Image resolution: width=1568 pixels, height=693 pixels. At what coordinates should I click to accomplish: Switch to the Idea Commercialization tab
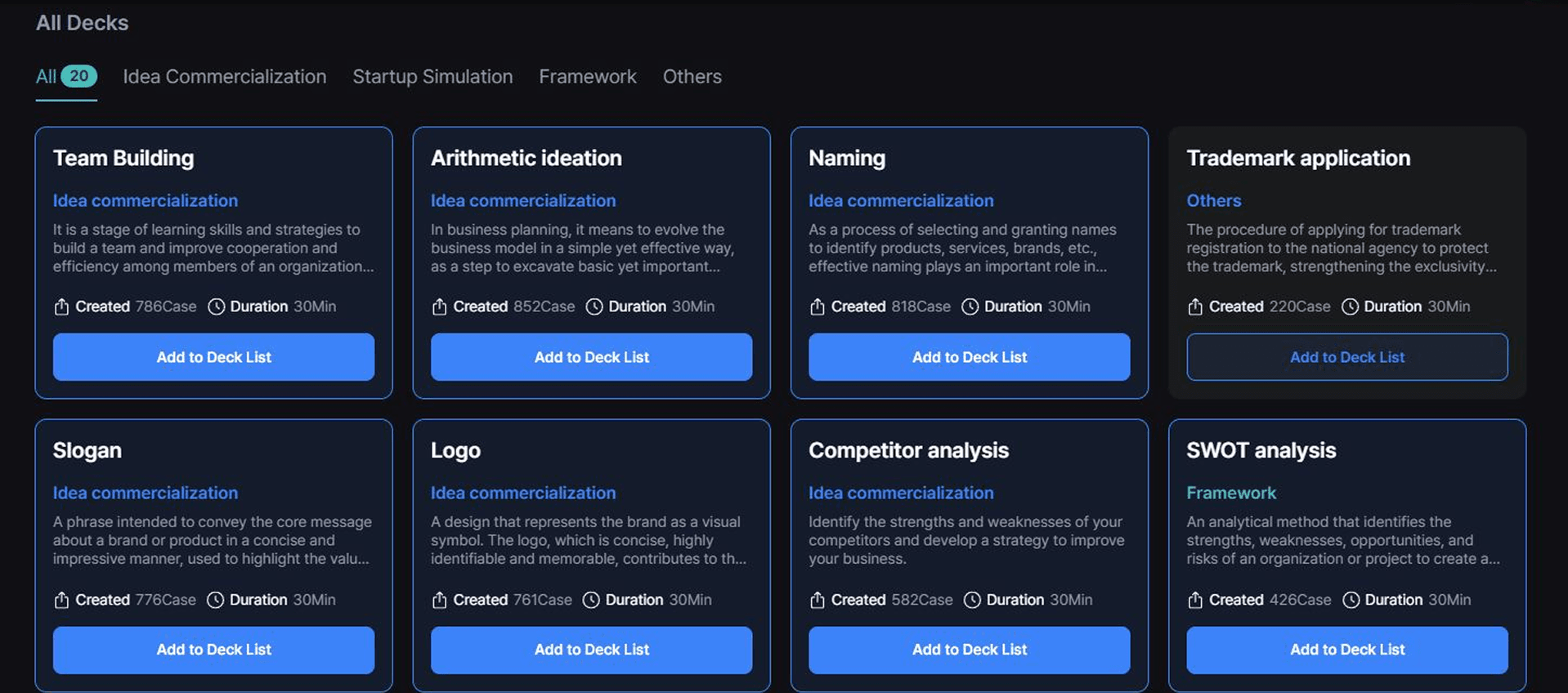click(224, 77)
